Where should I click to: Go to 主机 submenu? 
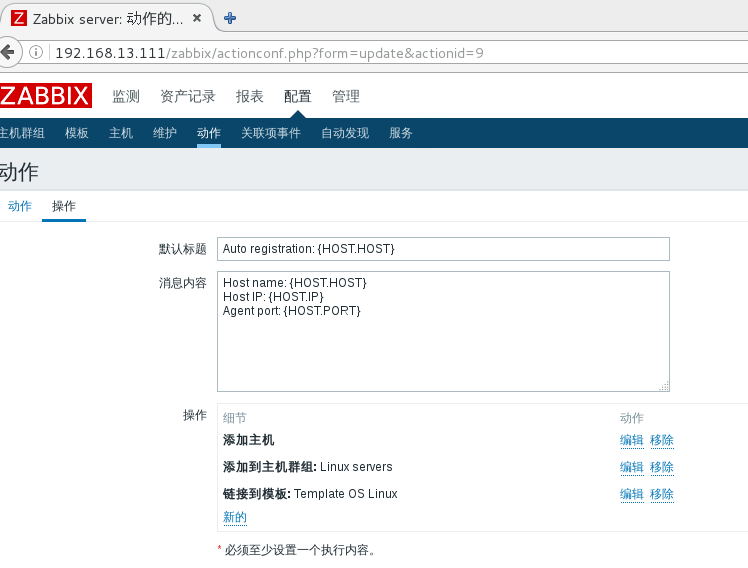121,133
